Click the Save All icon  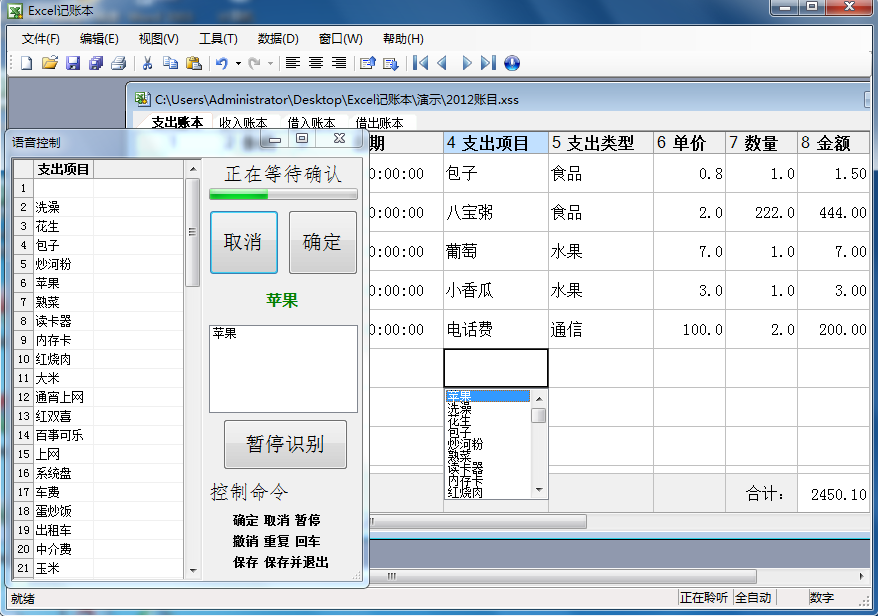[96, 63]
